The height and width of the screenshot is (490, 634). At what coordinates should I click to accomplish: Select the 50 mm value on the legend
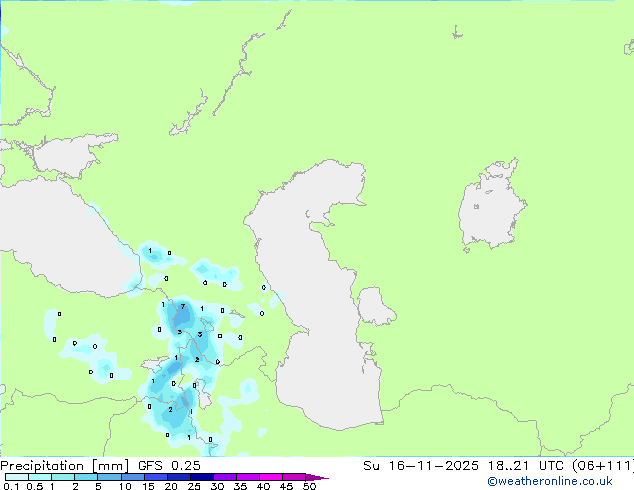coord(309,487)
